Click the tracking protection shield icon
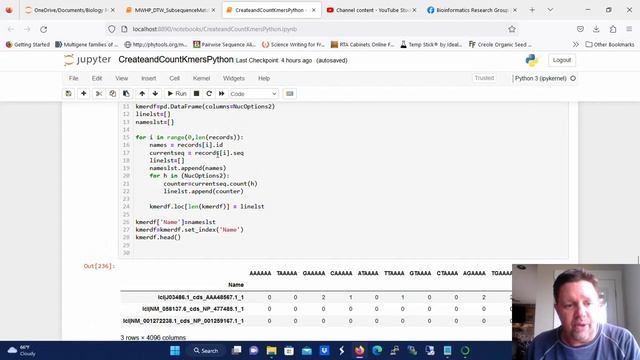This screenshot has width=640, height=360. point(111,29)
